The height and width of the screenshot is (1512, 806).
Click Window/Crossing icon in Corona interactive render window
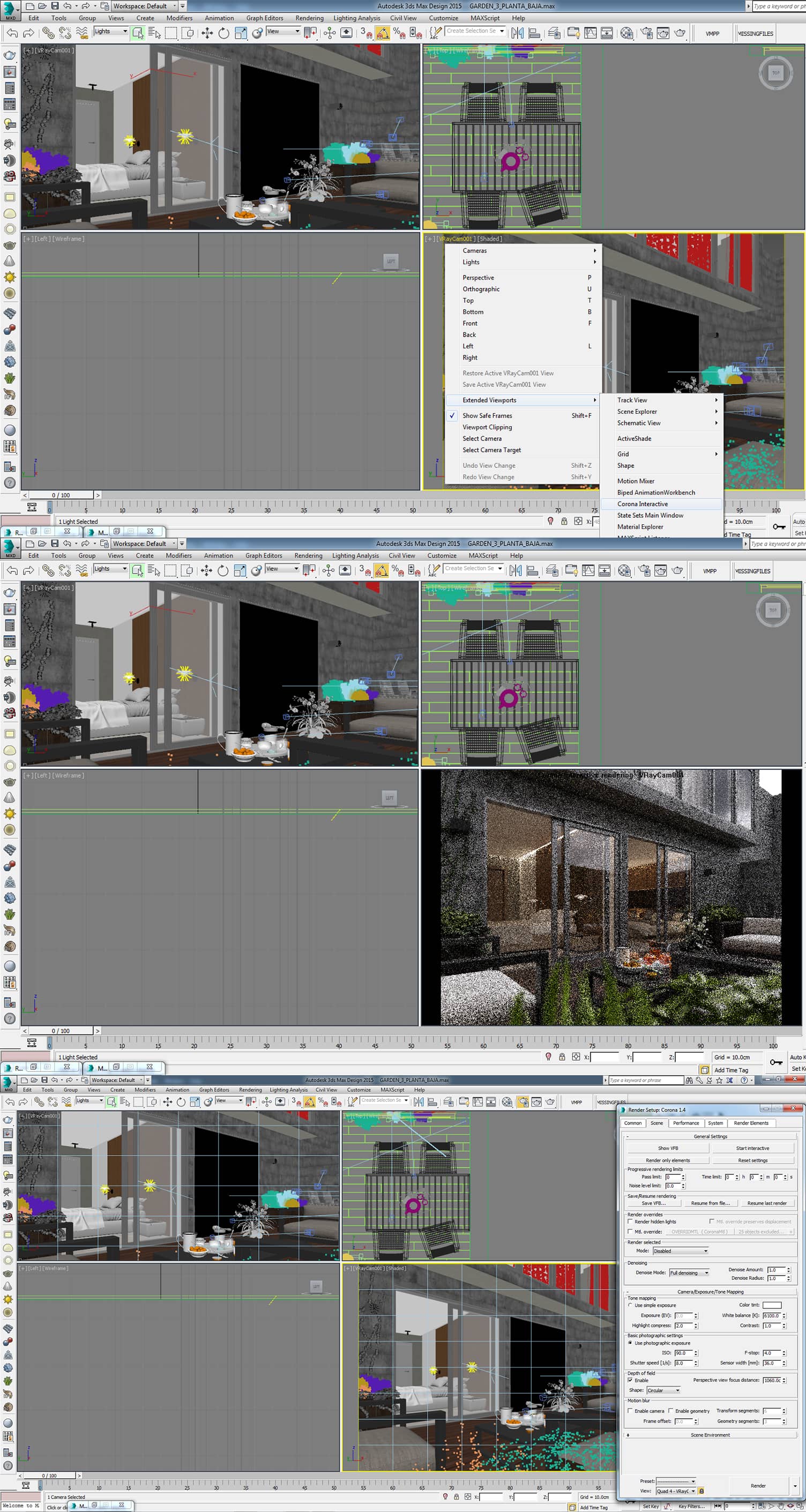(186, 570)
